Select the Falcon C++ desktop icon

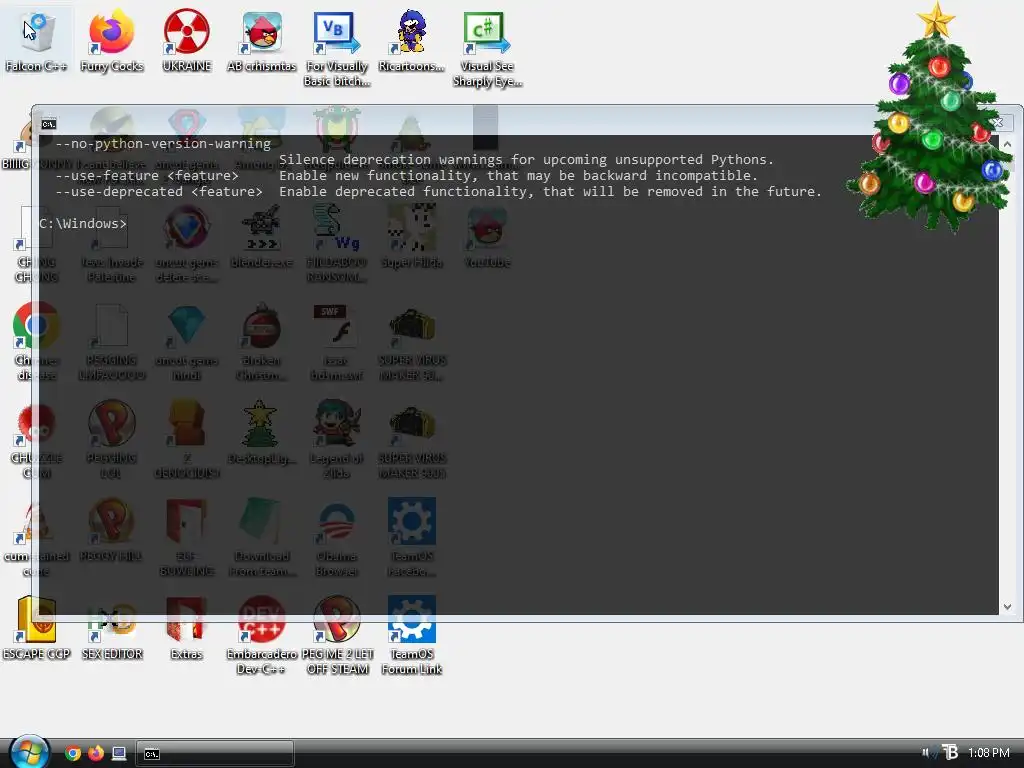tap(37, 40)
